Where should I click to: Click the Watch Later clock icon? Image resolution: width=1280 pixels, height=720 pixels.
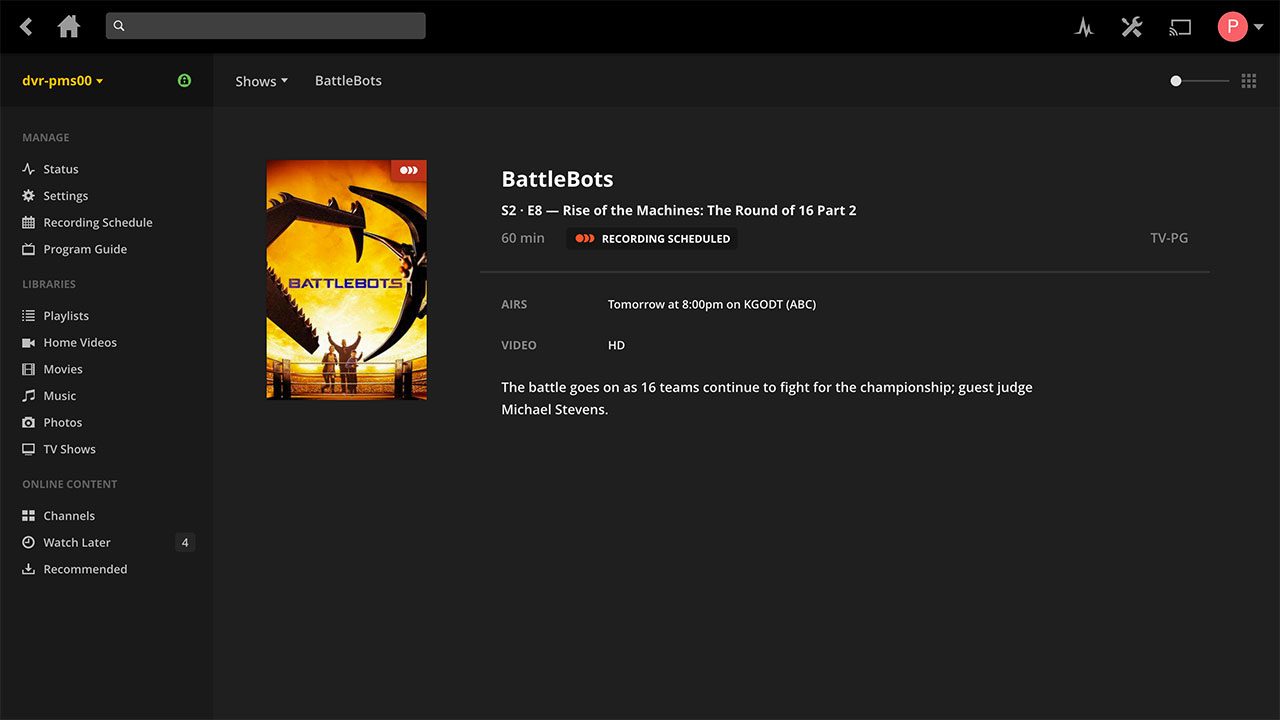[x=29, y=543]
